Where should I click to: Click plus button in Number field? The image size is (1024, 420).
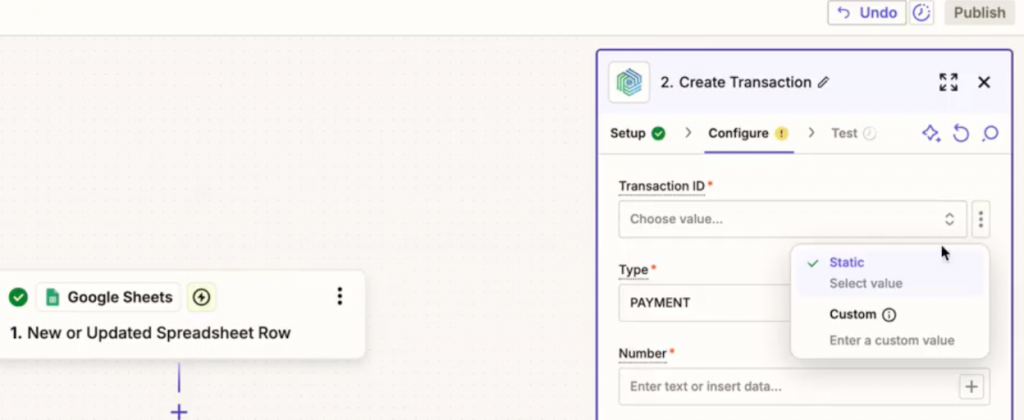(971, 387)
